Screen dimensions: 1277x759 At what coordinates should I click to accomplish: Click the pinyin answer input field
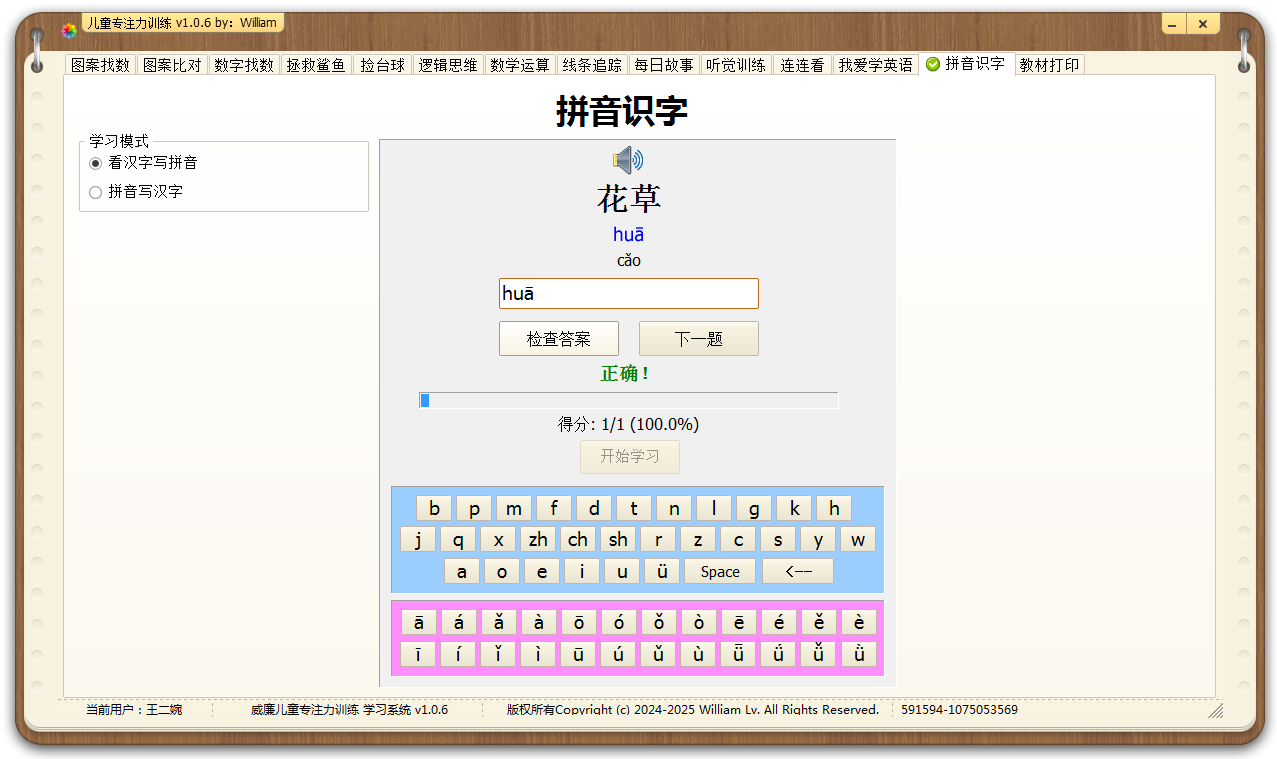coord(629,293)
